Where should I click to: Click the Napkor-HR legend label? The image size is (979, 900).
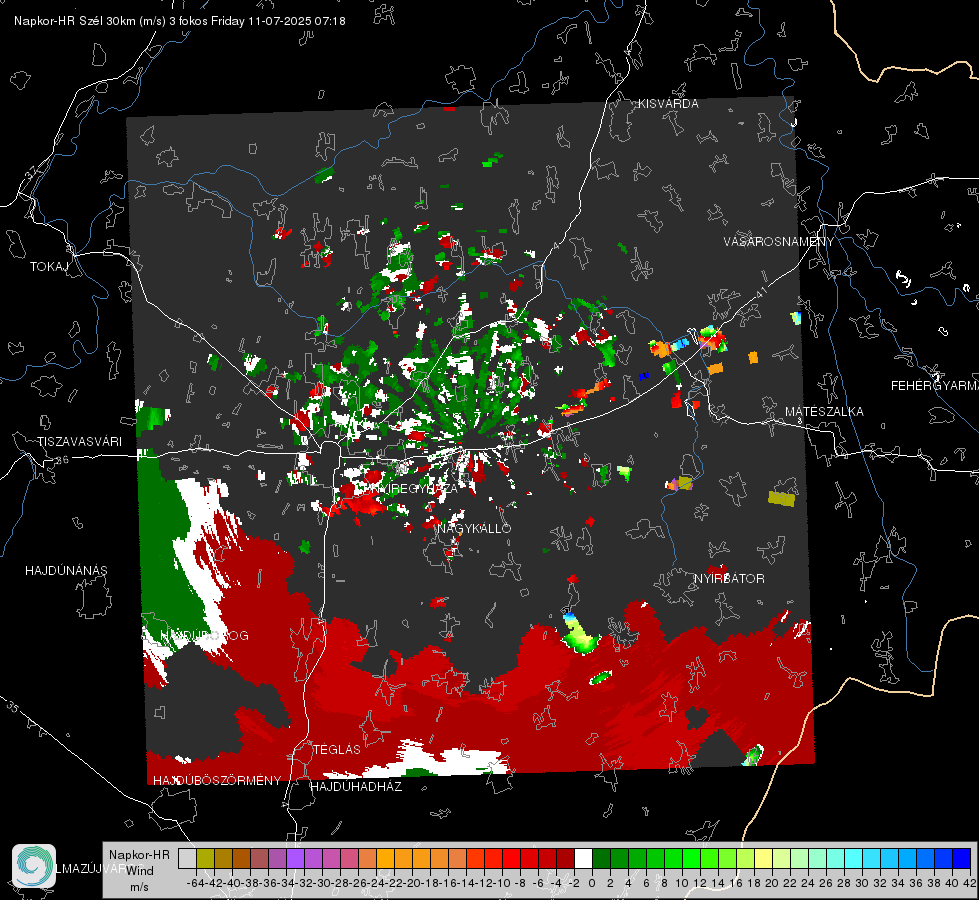click(139, 854)
